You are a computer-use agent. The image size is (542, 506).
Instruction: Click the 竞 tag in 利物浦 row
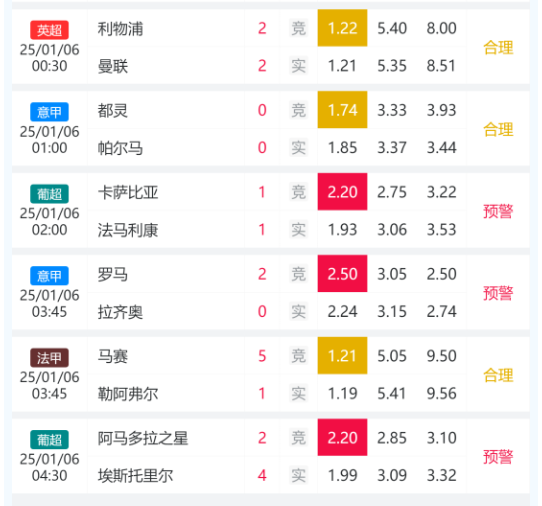point(298,28)
